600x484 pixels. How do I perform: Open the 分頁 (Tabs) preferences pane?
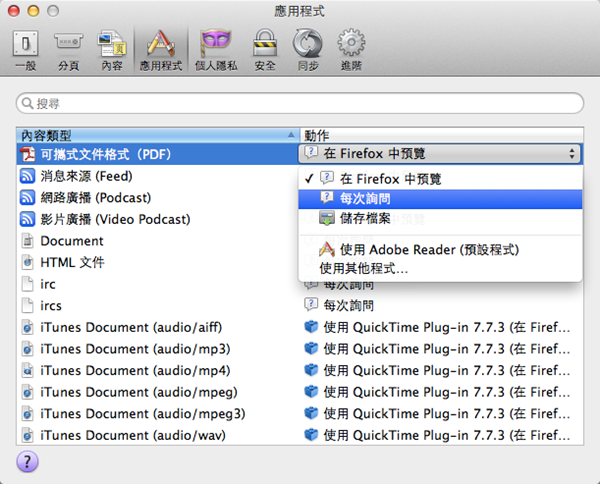click(x=68, y=49)
